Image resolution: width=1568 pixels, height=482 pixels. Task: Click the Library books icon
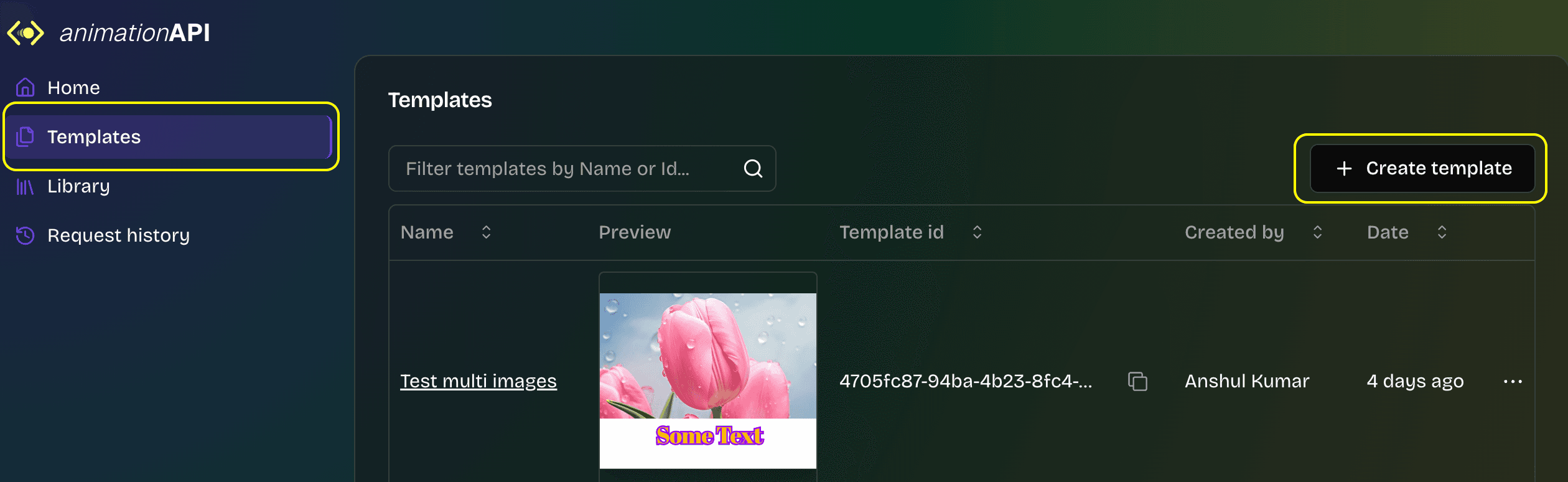pos(25,186)
